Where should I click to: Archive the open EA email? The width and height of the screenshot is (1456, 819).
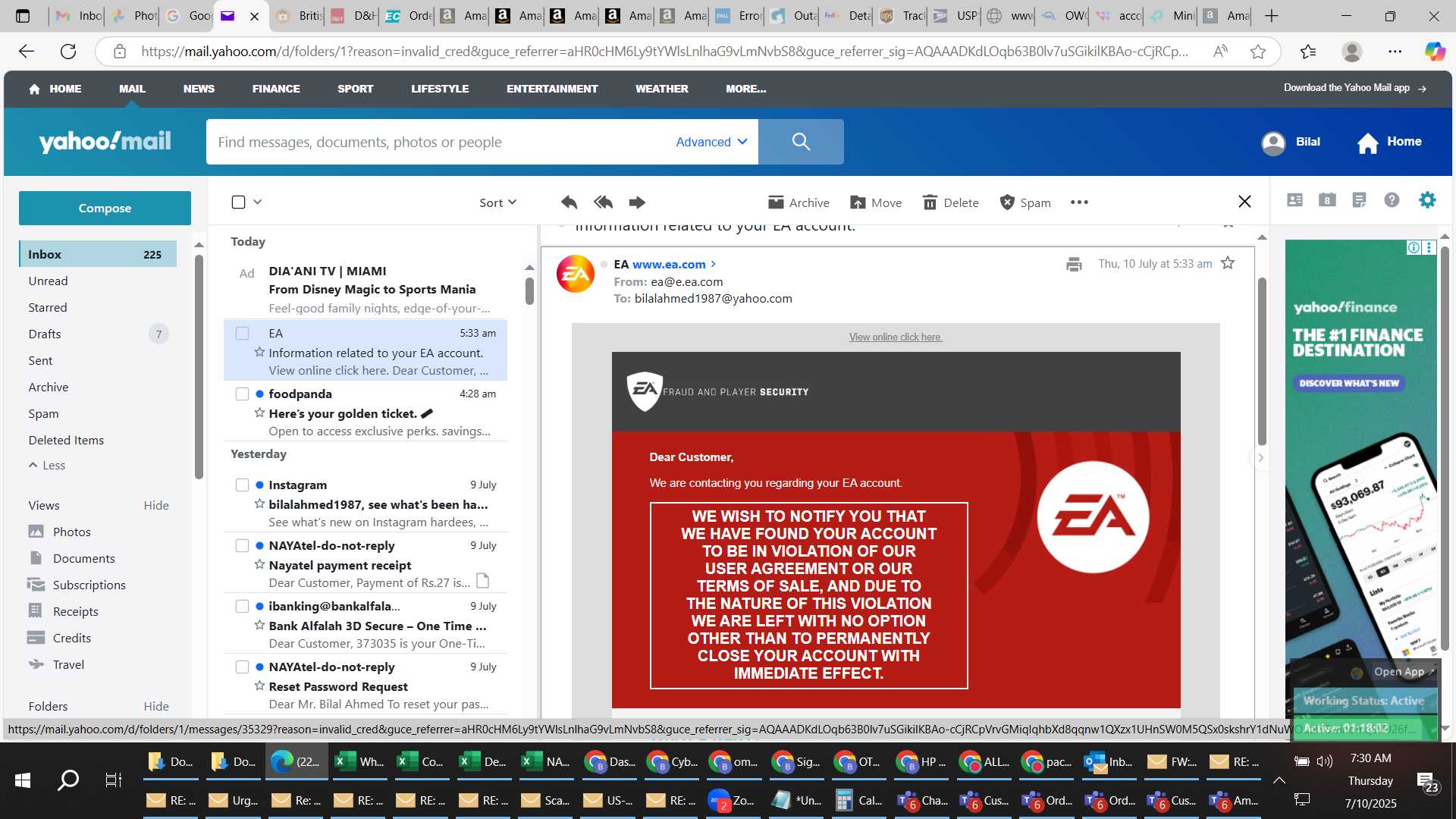point(799,202)
